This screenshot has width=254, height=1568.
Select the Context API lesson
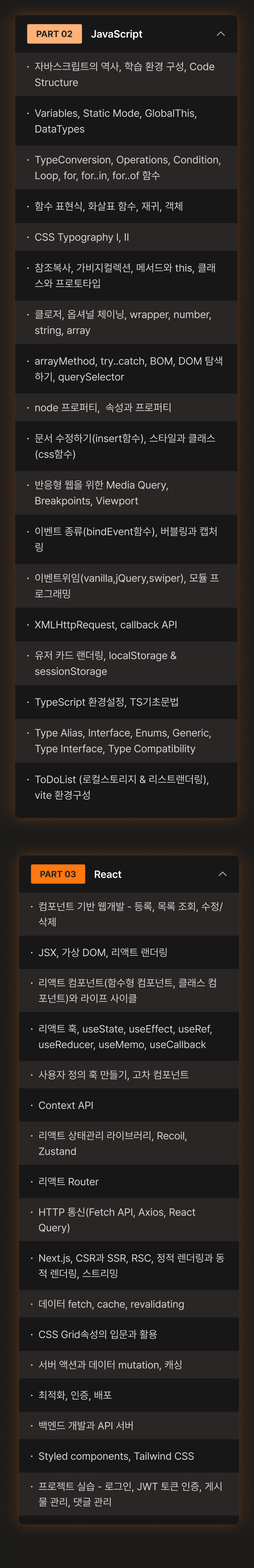tap(66, 1105)
